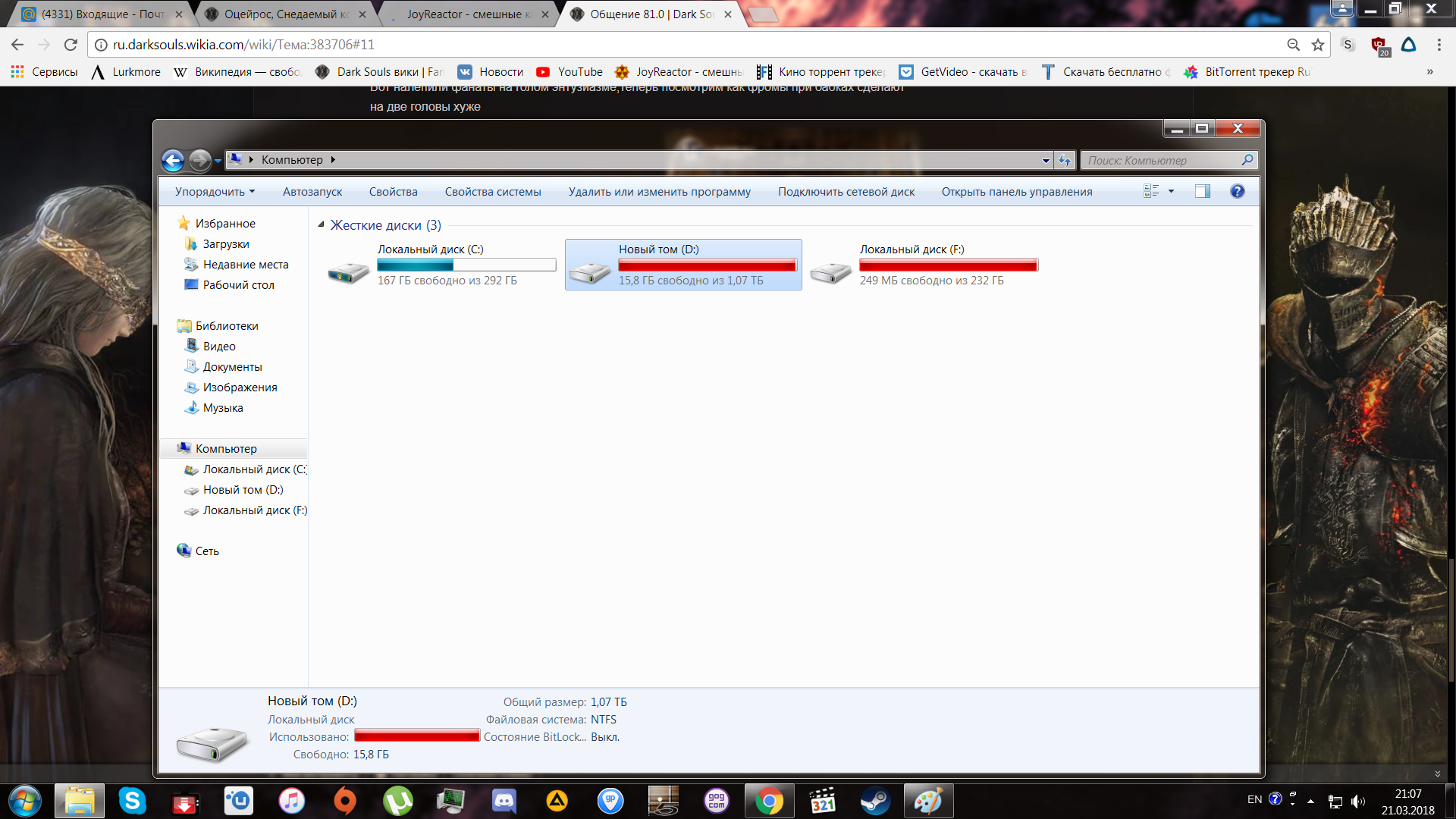Click the Explorer back arrow button
Screen dimensions: 1456x819
[x=173, y=160]
